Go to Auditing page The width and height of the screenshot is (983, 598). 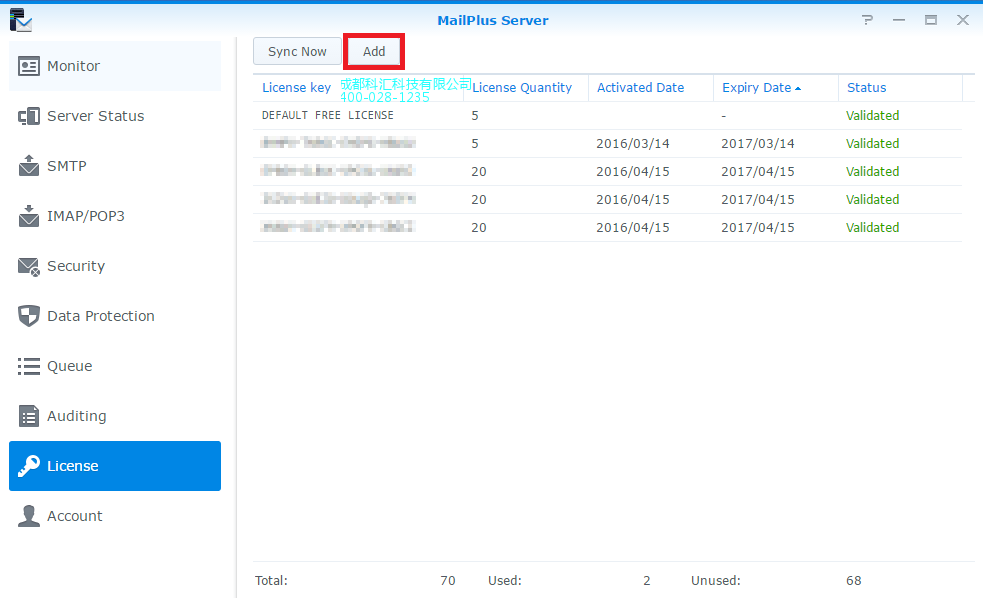[x=115, y=416]
